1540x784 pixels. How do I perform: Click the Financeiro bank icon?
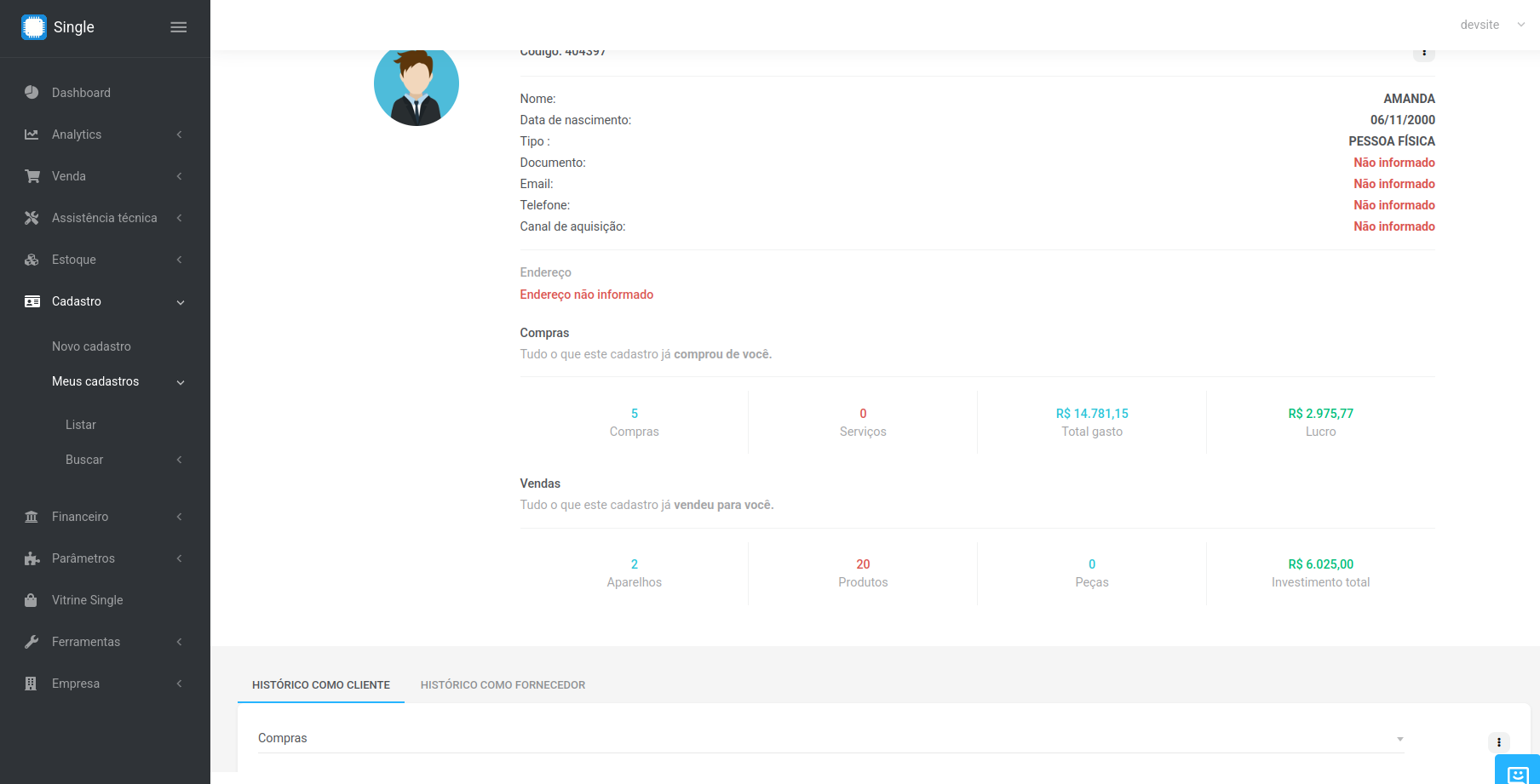pos(32,517)
